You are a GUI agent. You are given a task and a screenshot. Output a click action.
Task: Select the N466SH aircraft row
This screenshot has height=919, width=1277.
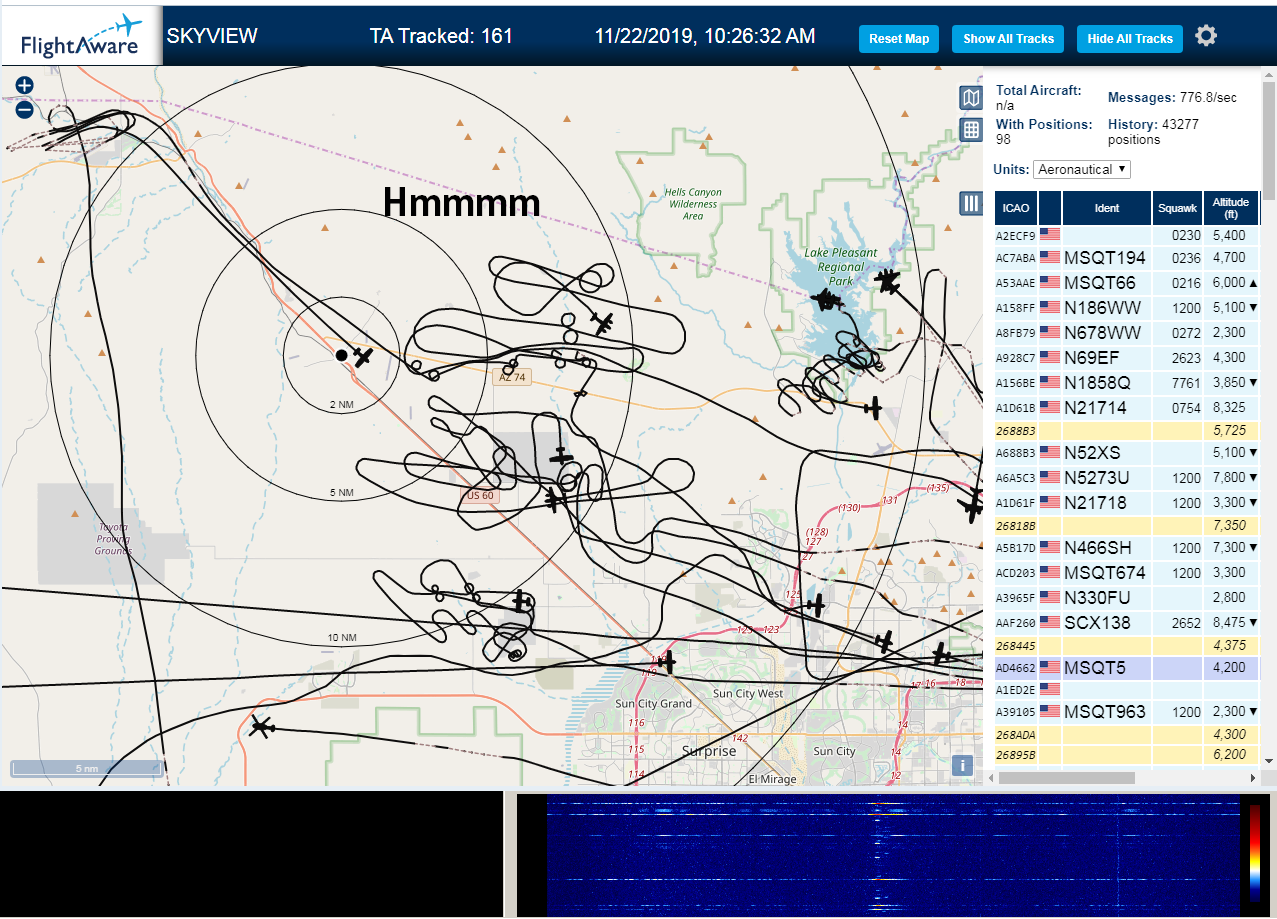(x=1127, y=548)
